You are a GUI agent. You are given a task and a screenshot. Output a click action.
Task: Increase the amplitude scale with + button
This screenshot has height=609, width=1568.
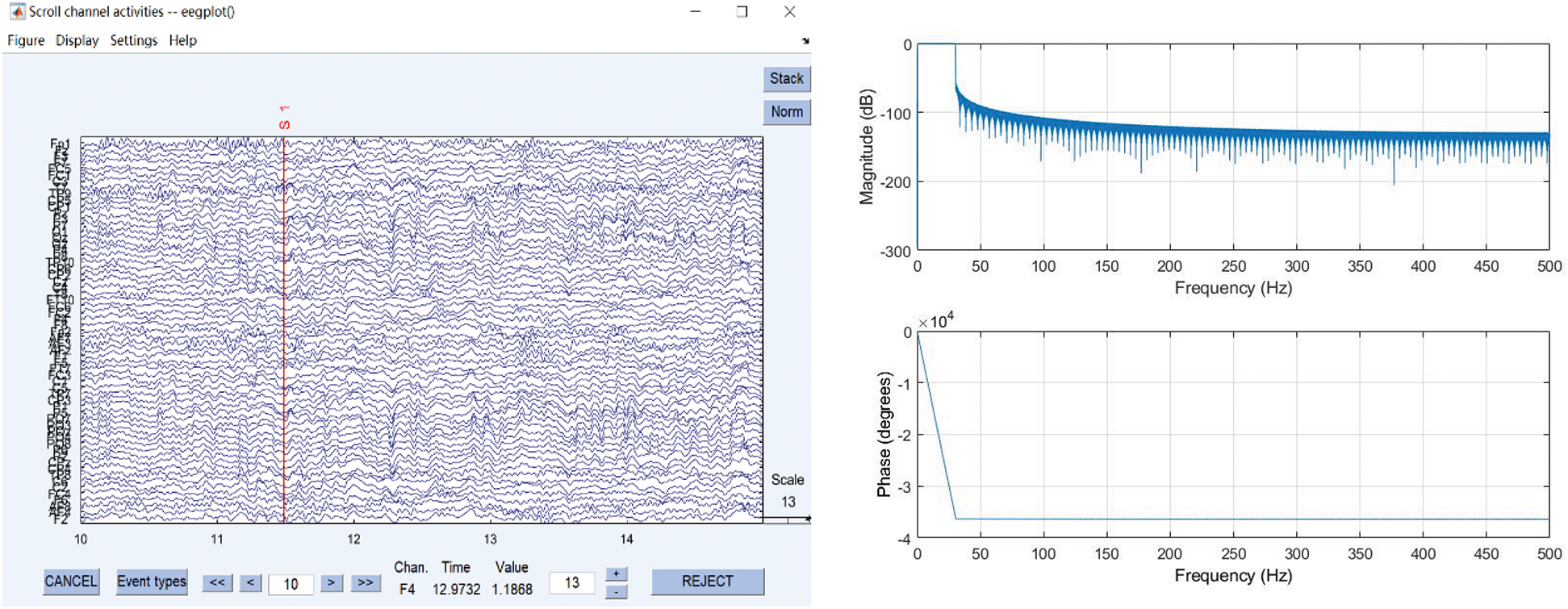tap(616, 574)
